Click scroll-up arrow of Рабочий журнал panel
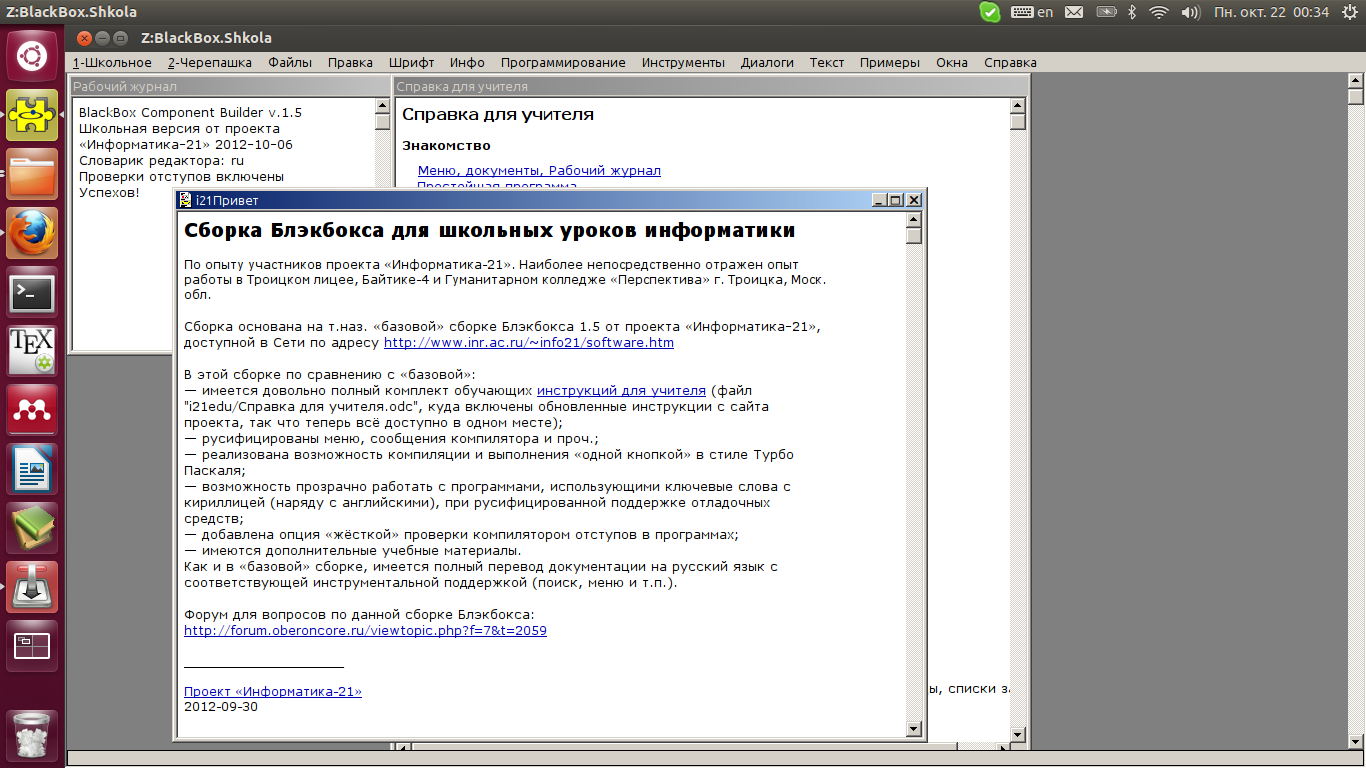This screenshot has height=768, width=1366. [382, 105]
